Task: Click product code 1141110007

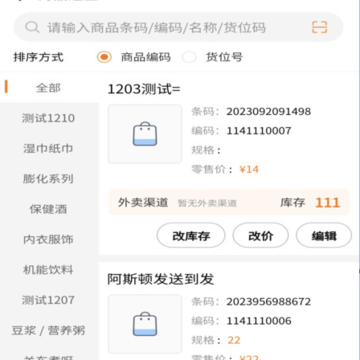Action: pos(259,131)
